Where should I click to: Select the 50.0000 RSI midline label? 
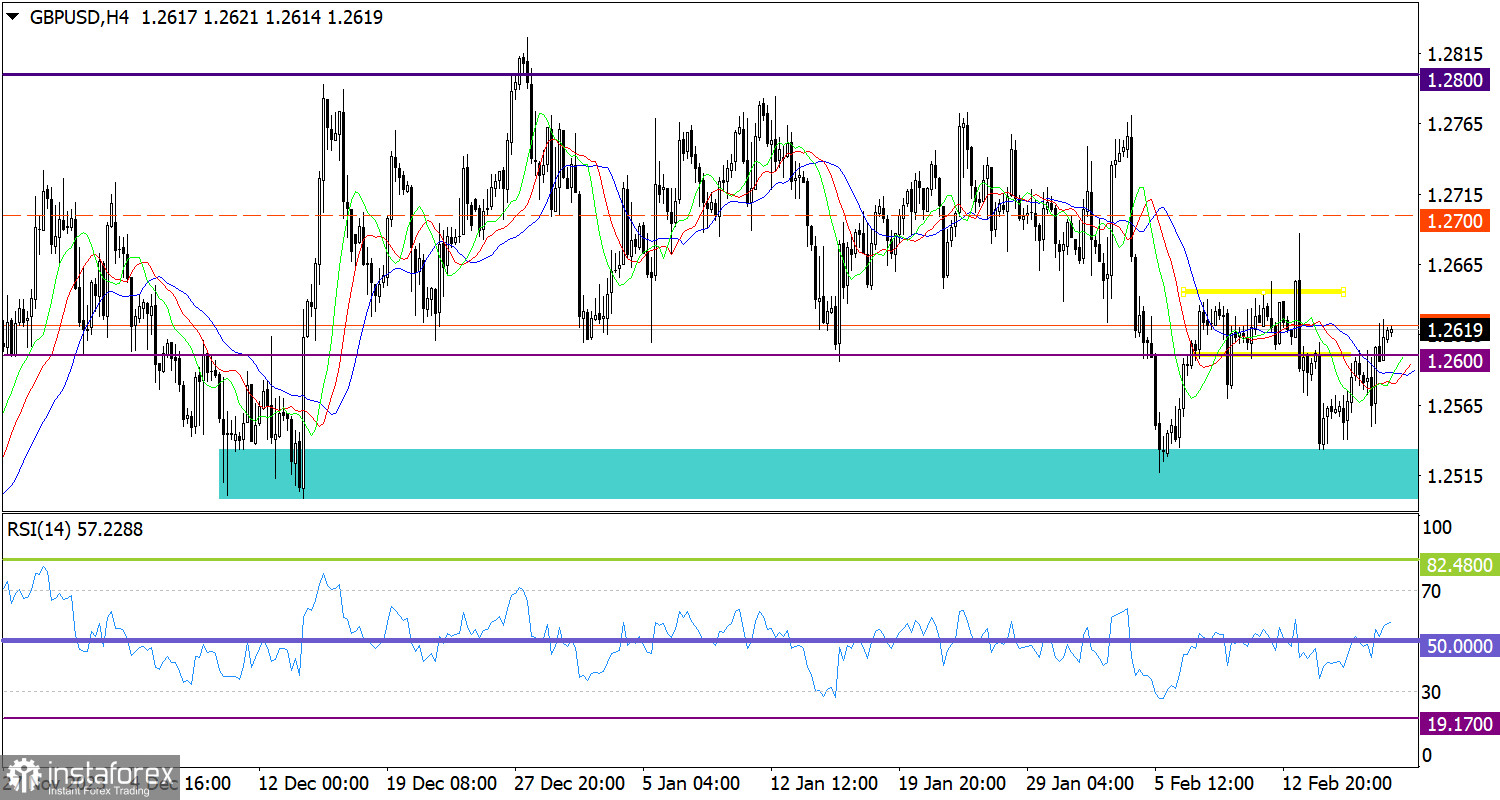1458,647
